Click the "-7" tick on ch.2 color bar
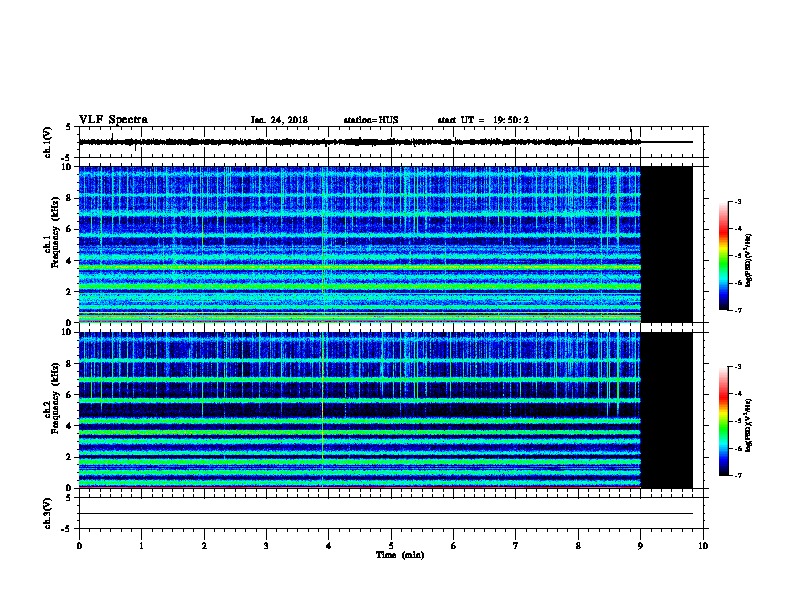Viewport: 792px width, 612px height. (x=738, y=475)
